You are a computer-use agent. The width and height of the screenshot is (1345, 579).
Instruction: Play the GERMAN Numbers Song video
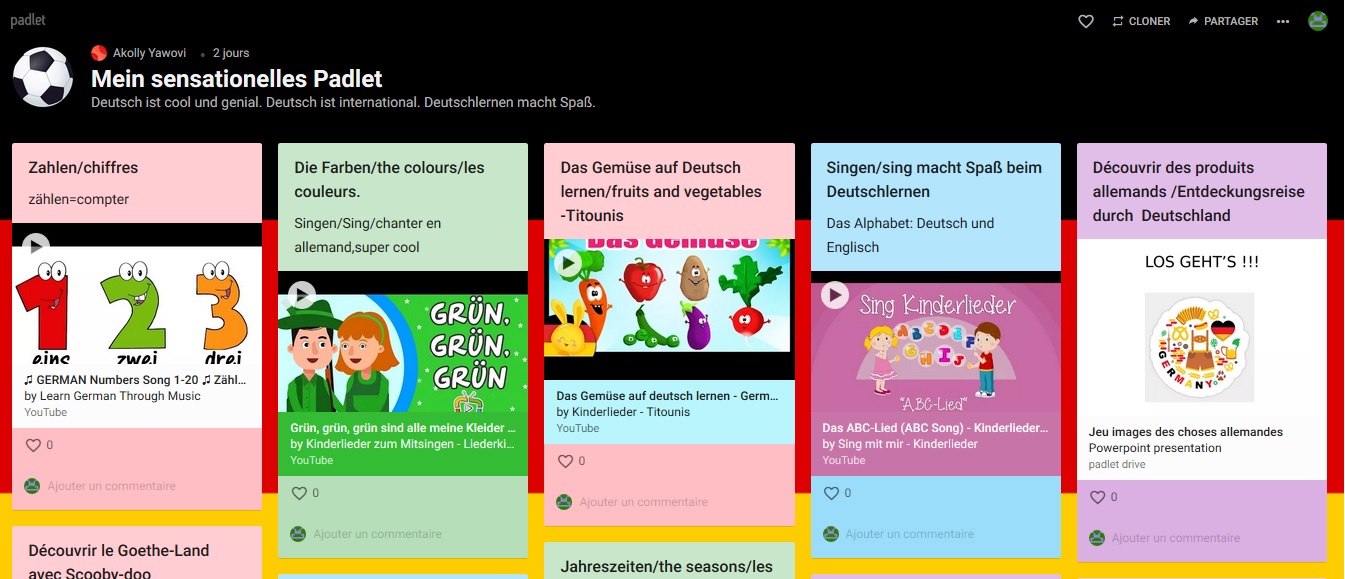(x=35, y=245)
